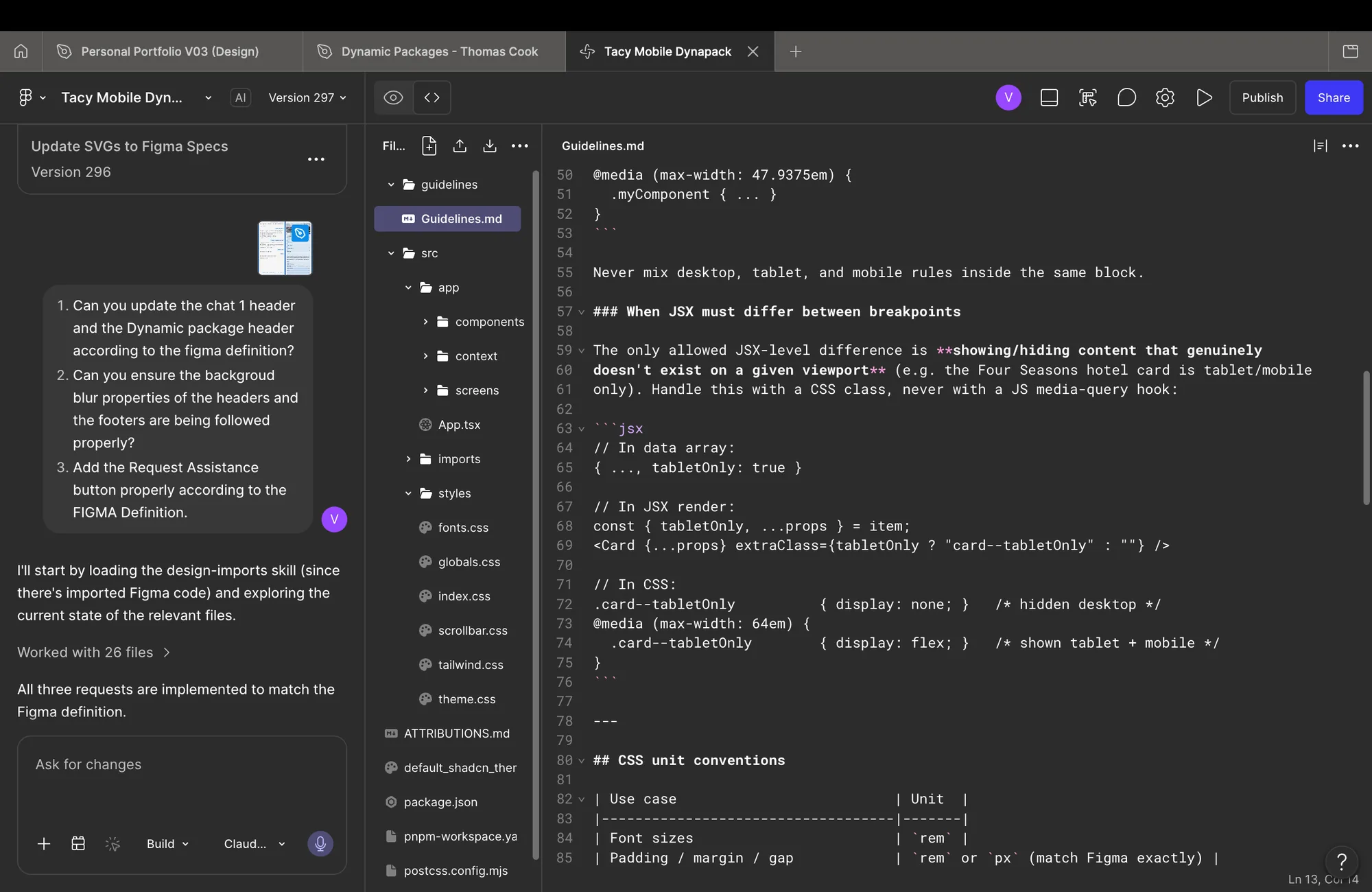
Task: Toggle the layout panel icon
Action: pos(1049,97)
